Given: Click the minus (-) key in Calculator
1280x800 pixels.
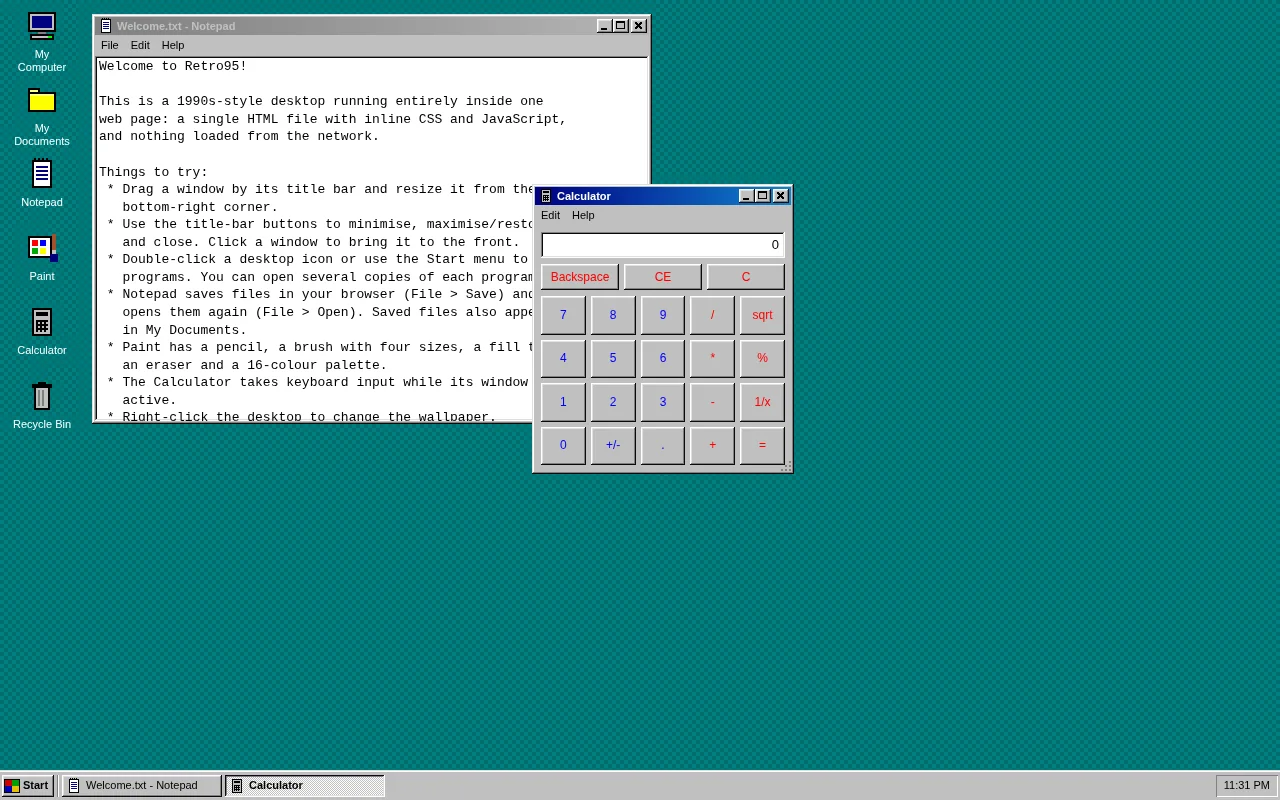Looking at the screenshot, I should [713, 402].
